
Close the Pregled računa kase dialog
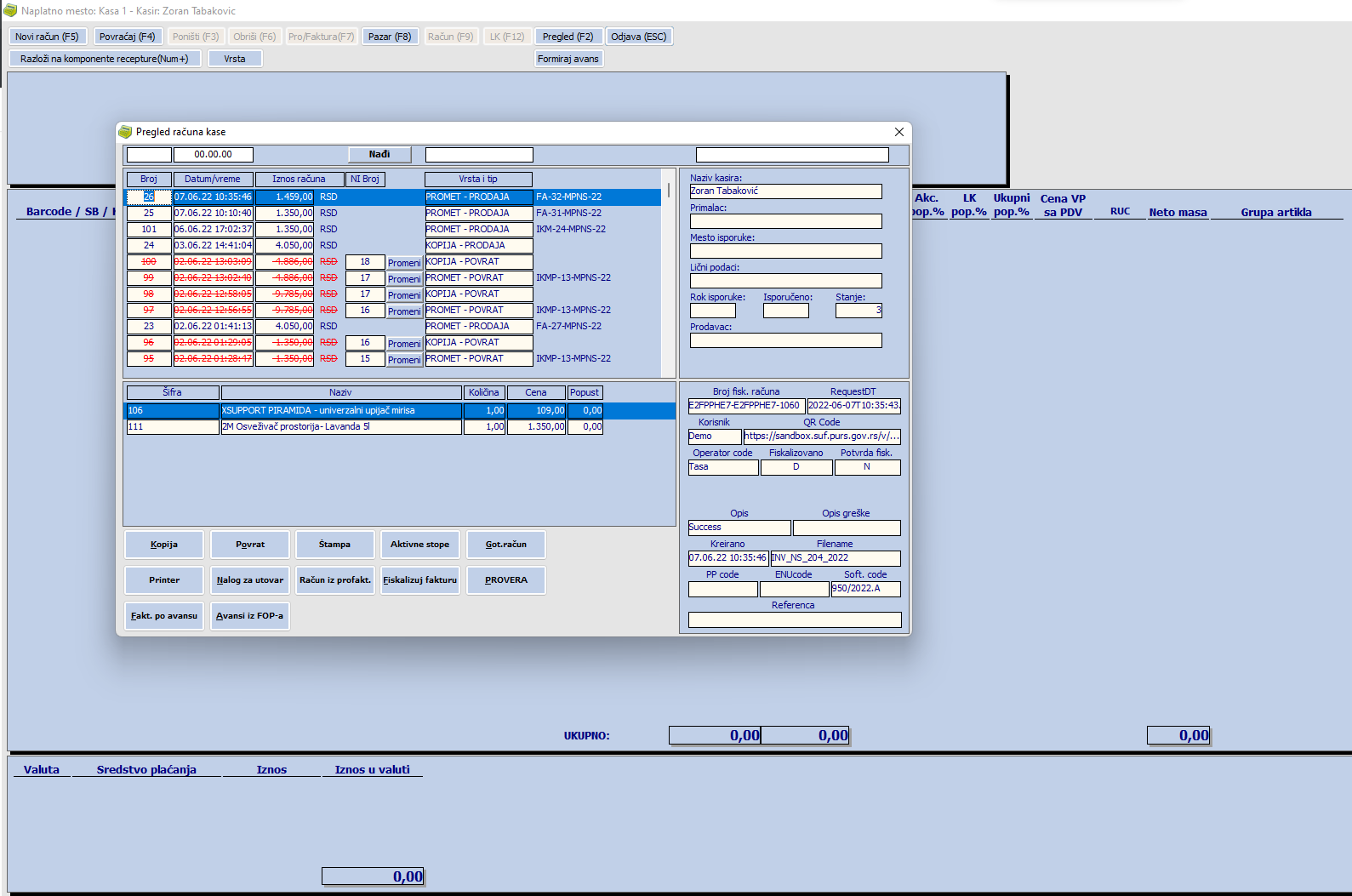[x=898, y=132]
